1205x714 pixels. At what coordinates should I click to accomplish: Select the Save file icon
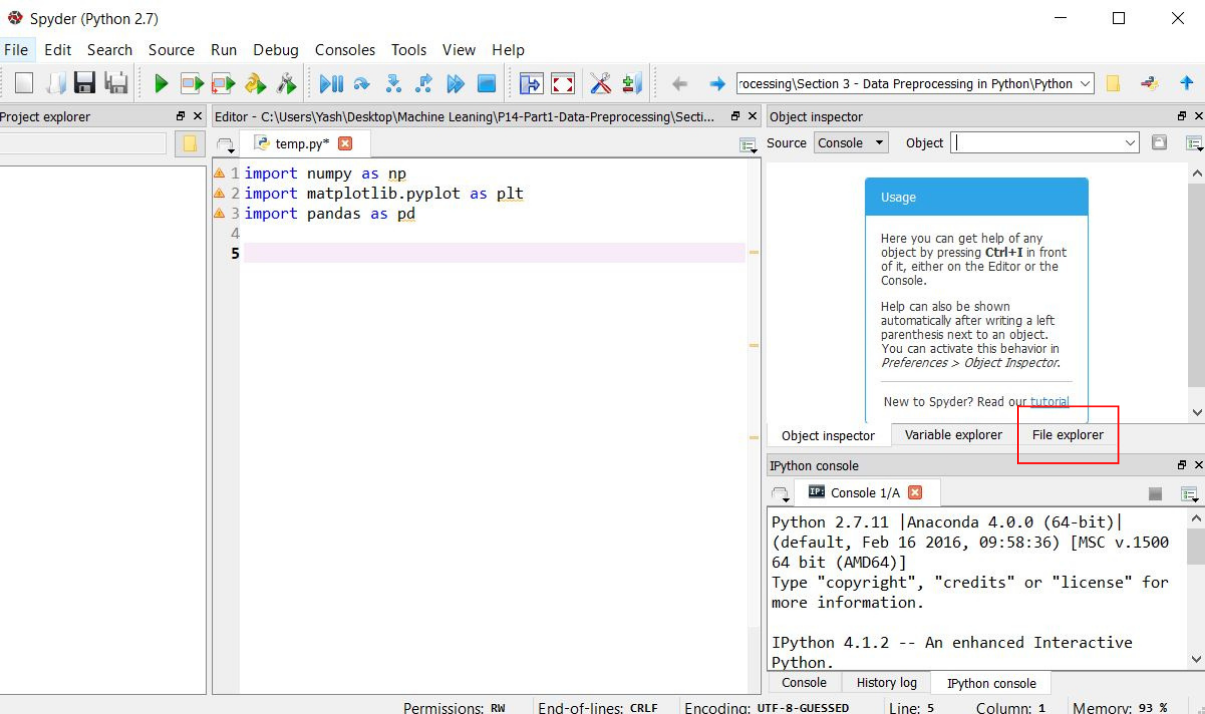coord(85,82)
